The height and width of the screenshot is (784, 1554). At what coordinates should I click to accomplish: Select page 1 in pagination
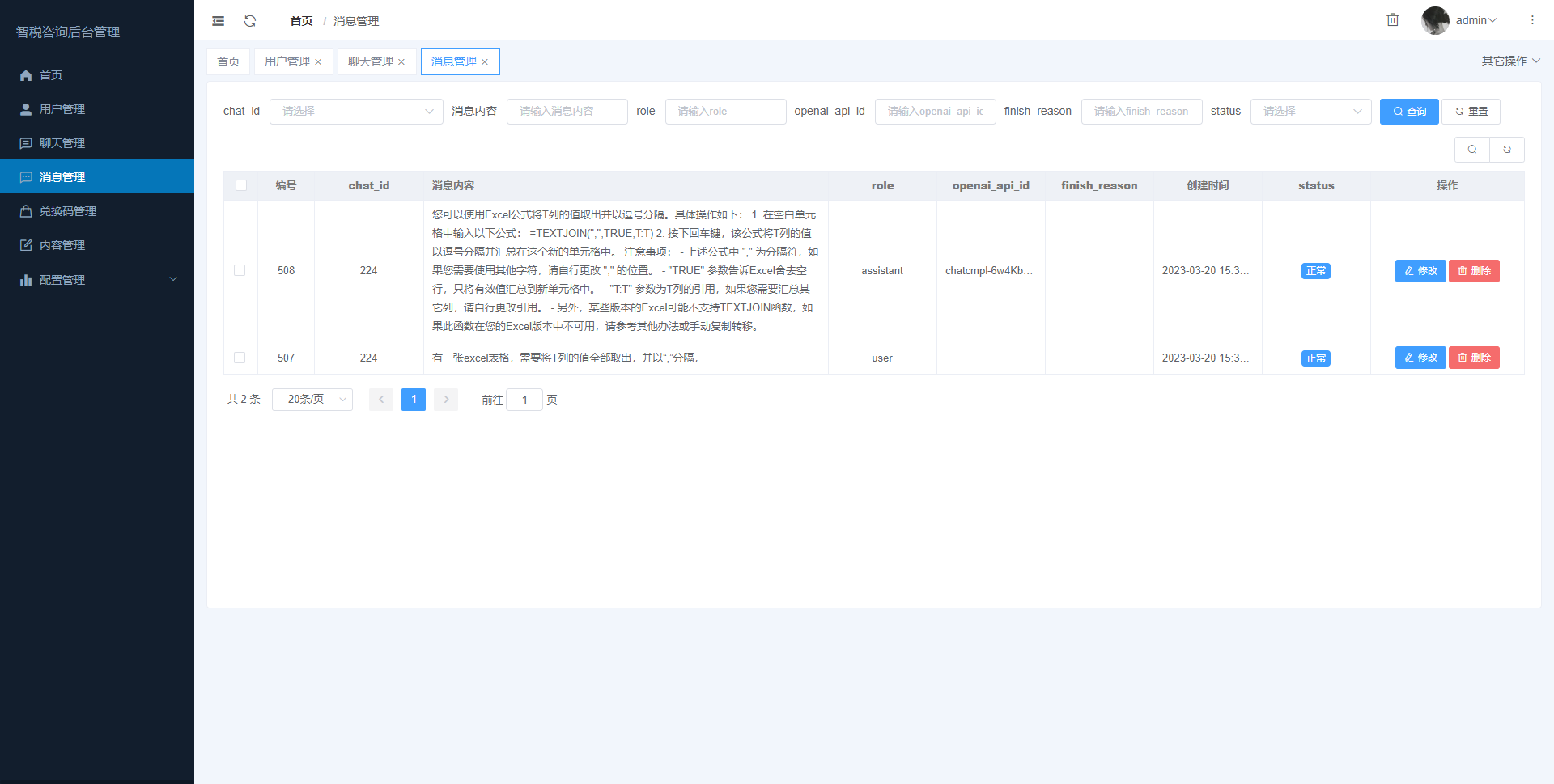[414, 400]
